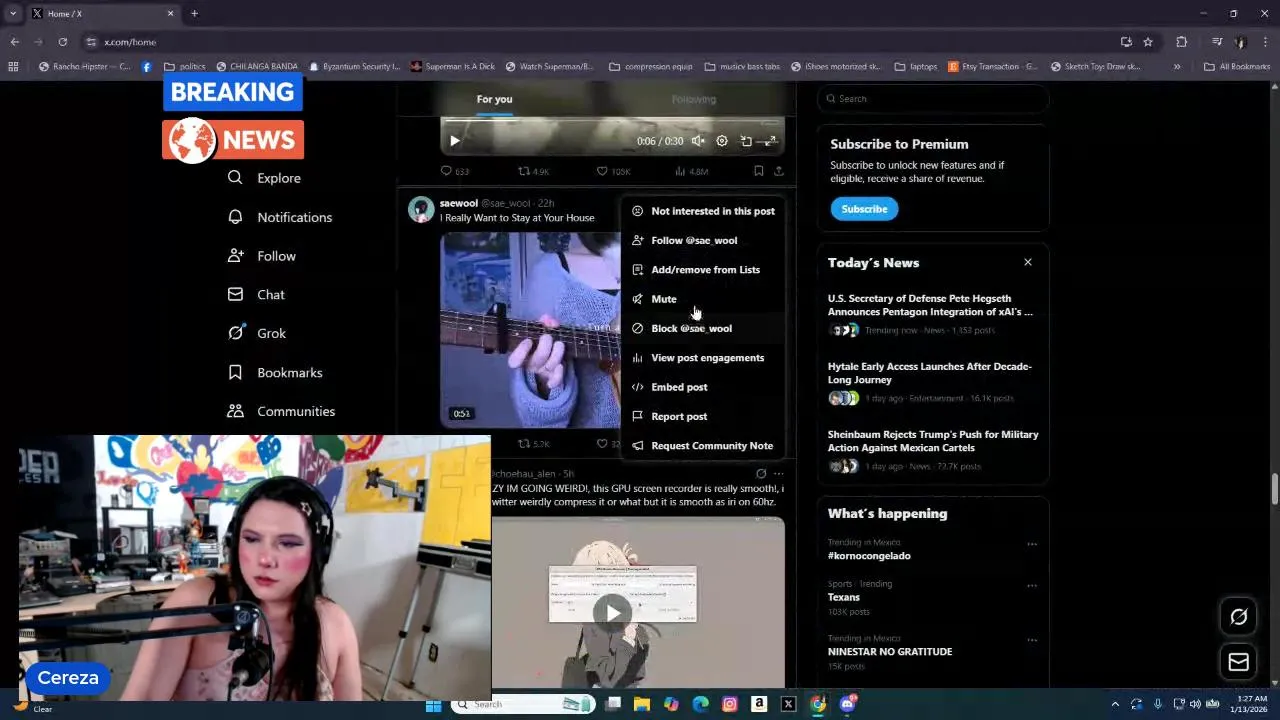Like the post with 105K likes
The image size is (1280, 720).
pyautogui.click(x=613, y=171)
